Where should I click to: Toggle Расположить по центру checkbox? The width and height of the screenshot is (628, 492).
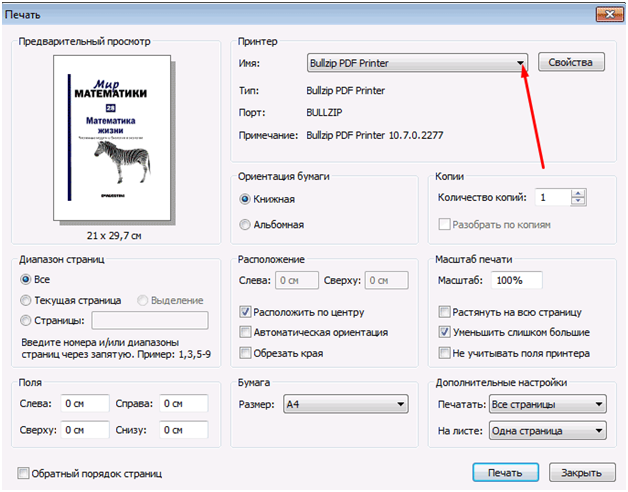[x=246, y=311]
